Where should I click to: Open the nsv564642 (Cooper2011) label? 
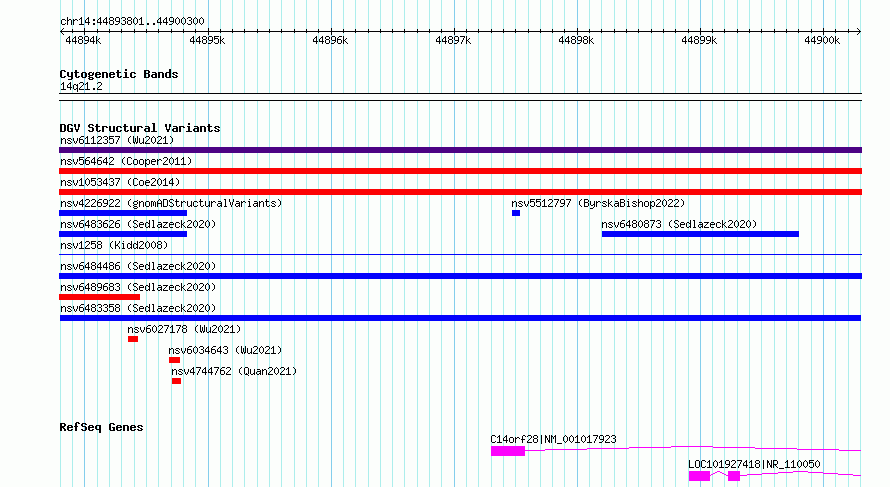pos(126,161)
